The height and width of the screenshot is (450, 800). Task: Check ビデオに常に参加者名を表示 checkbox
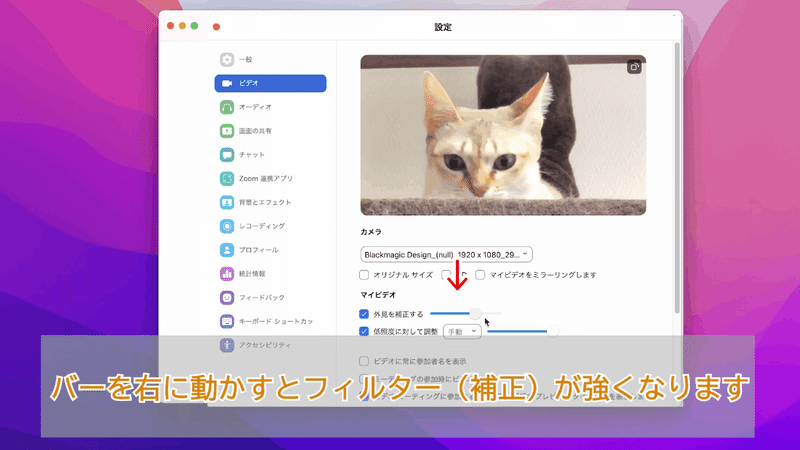point(364,361)
